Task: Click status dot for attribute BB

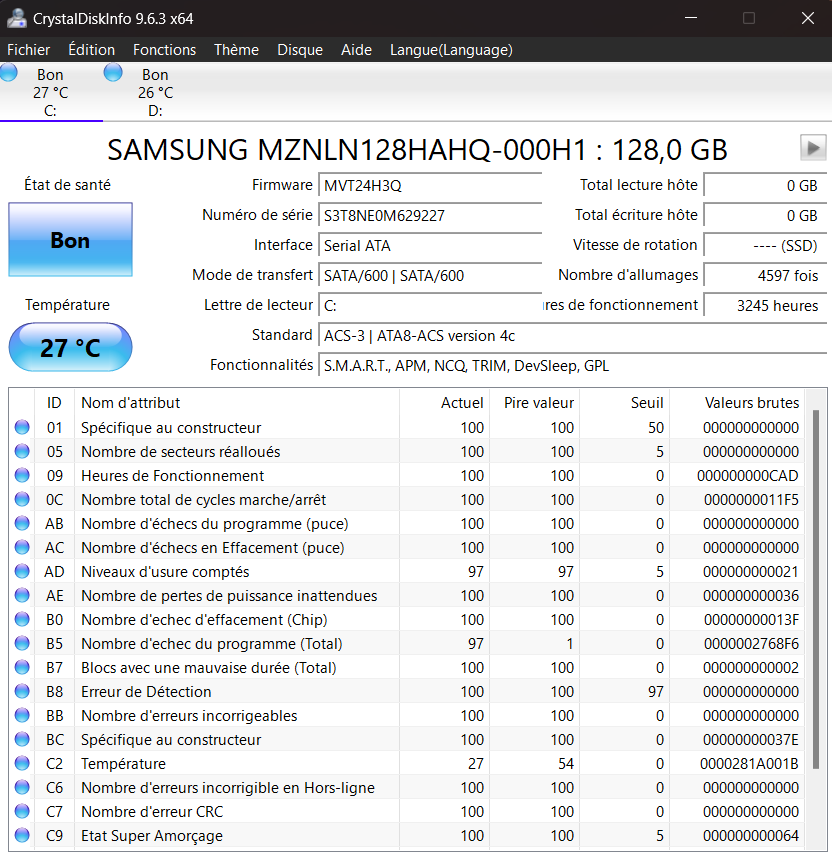Action: click(22, 715)
